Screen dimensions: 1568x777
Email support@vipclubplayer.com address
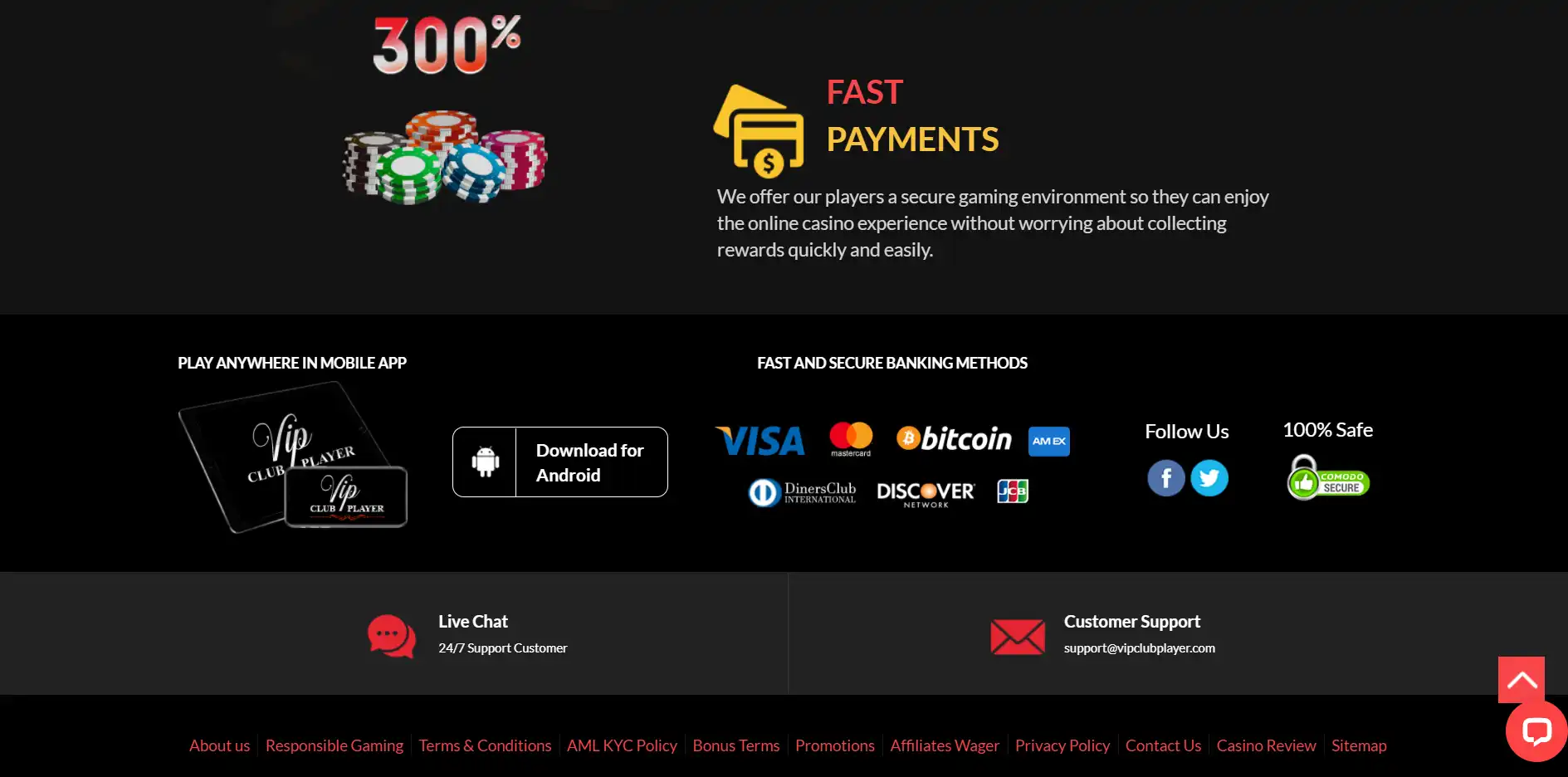(1140, 648)
